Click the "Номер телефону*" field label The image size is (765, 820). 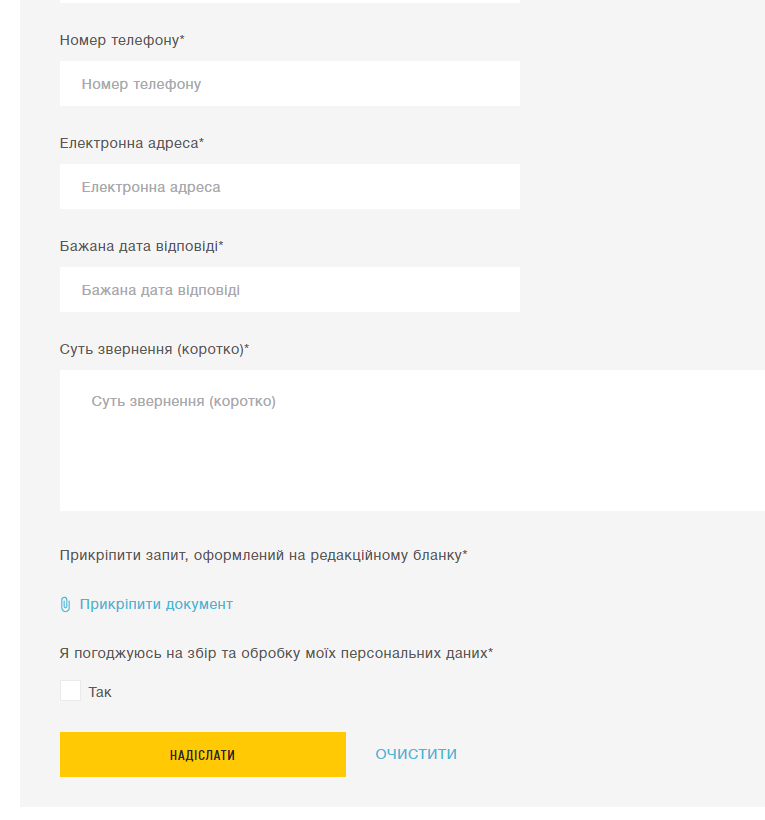pos(120,40)
